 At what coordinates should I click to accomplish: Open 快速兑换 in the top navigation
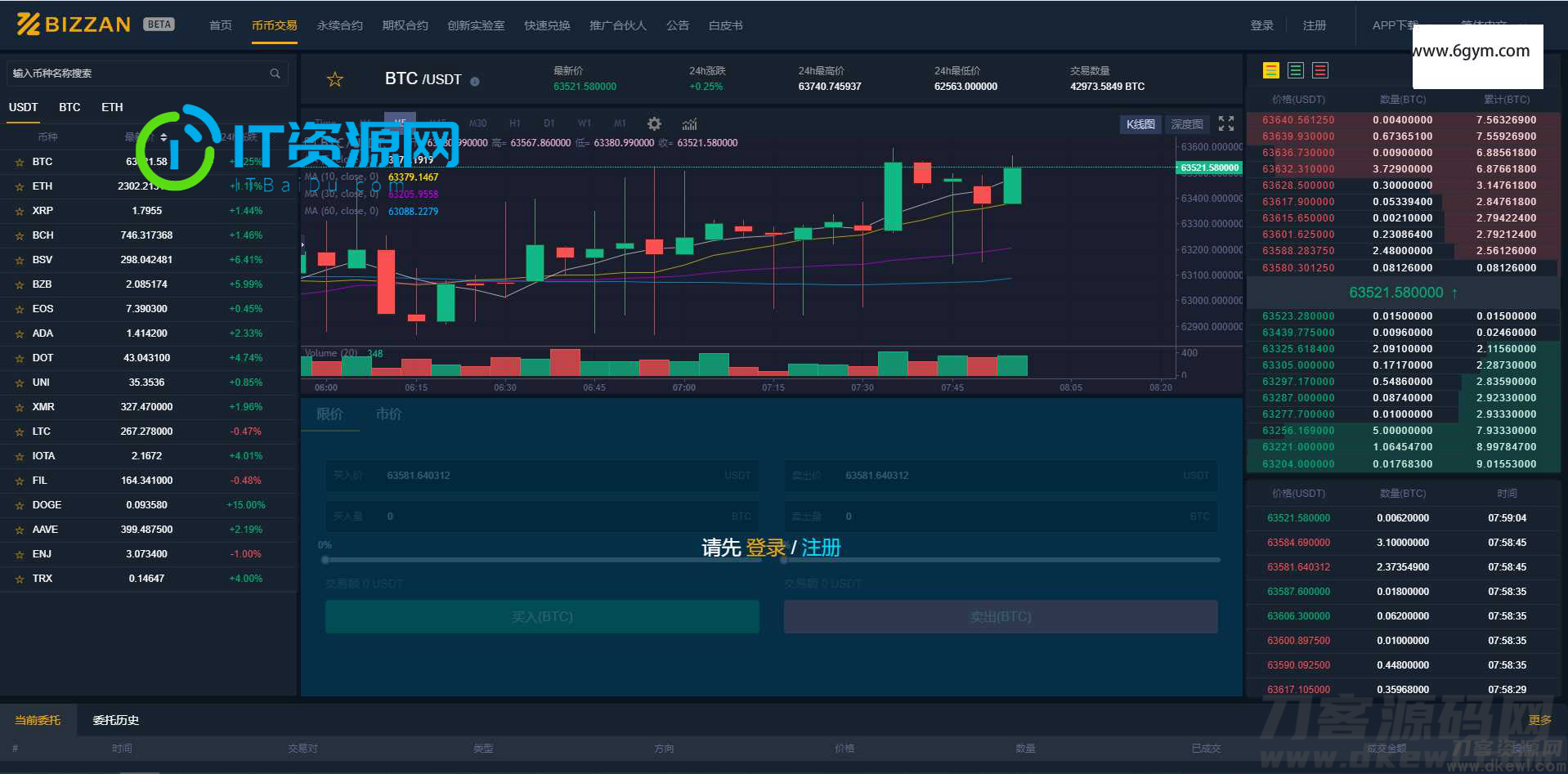[x=548, y=25]
